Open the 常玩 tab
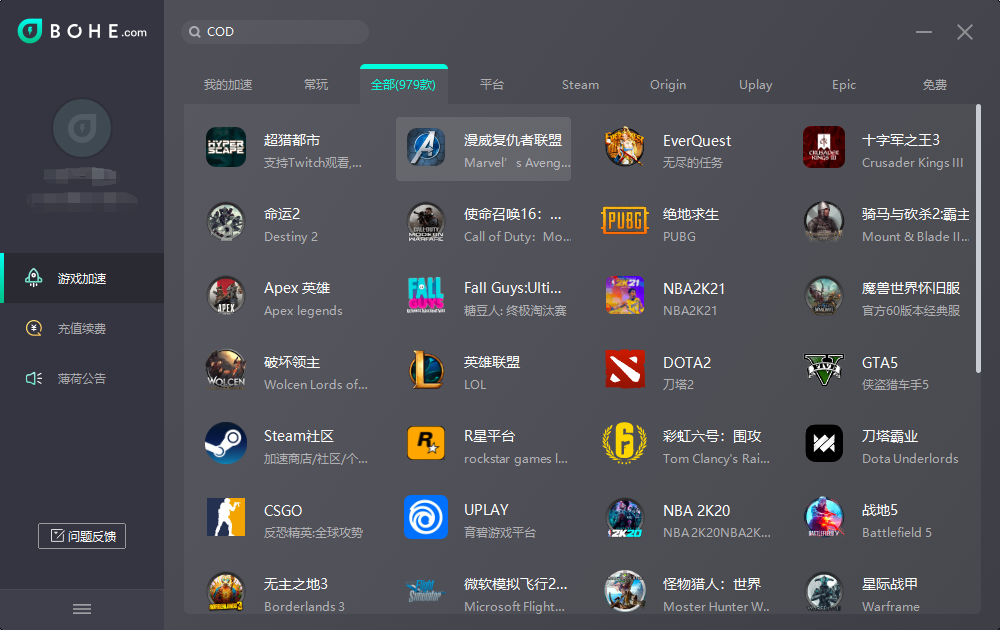 click(x=316, y=85)
